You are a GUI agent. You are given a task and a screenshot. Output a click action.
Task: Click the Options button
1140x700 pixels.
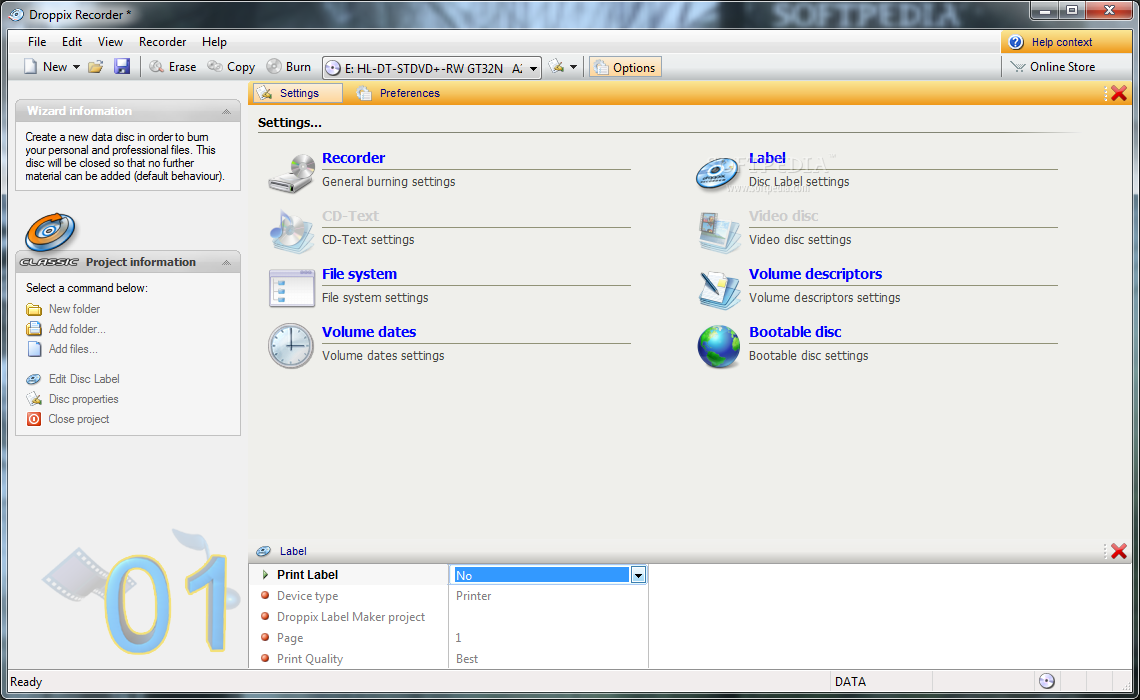[625, 68]
